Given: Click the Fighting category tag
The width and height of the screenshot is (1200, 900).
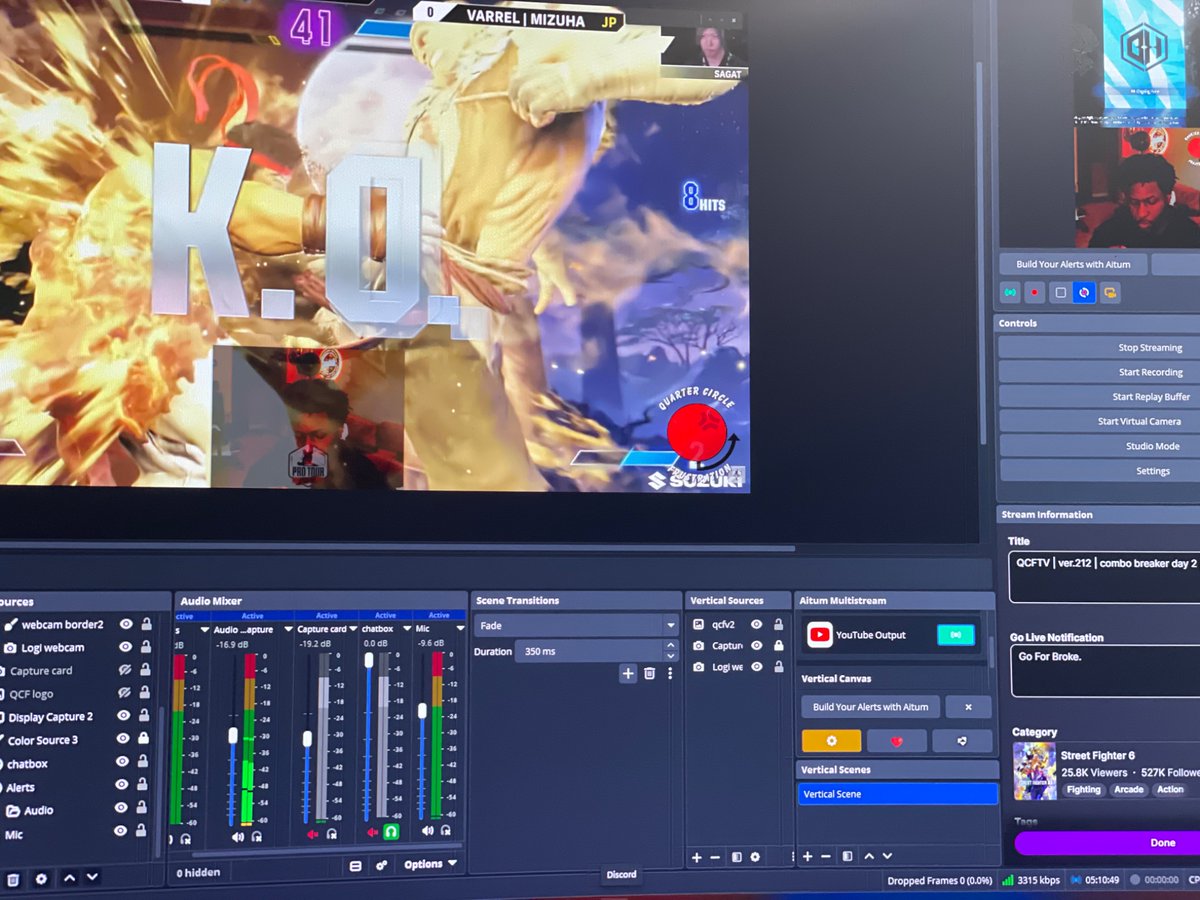Looking at the screenshot, I should (x=1083, y=790).
